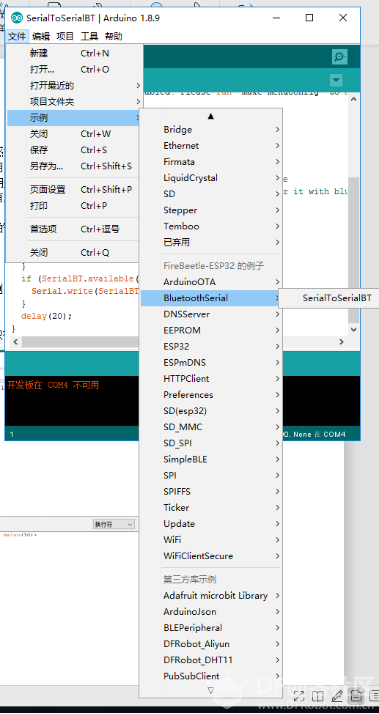Expand the Firmata examples

pos(211,162)
